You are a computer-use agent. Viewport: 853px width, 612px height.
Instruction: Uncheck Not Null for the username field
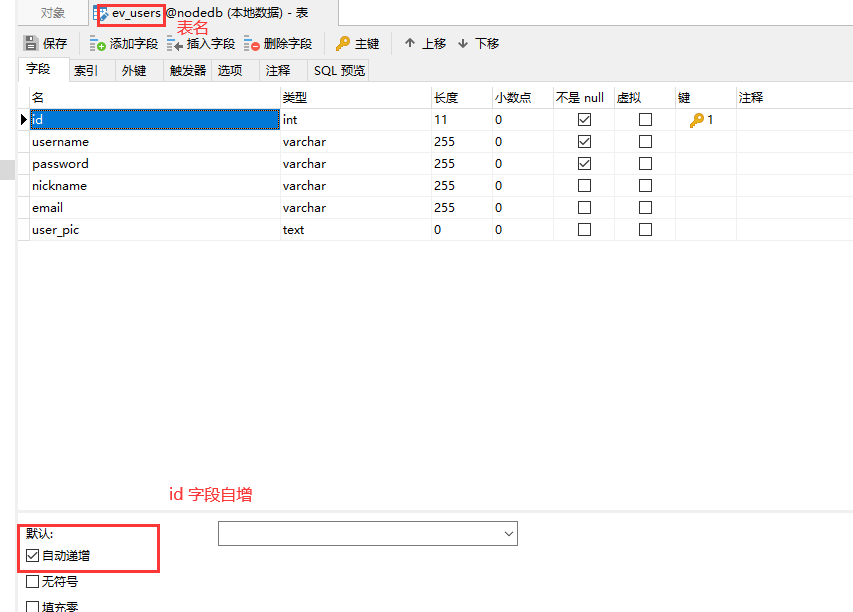coord(584,141)
